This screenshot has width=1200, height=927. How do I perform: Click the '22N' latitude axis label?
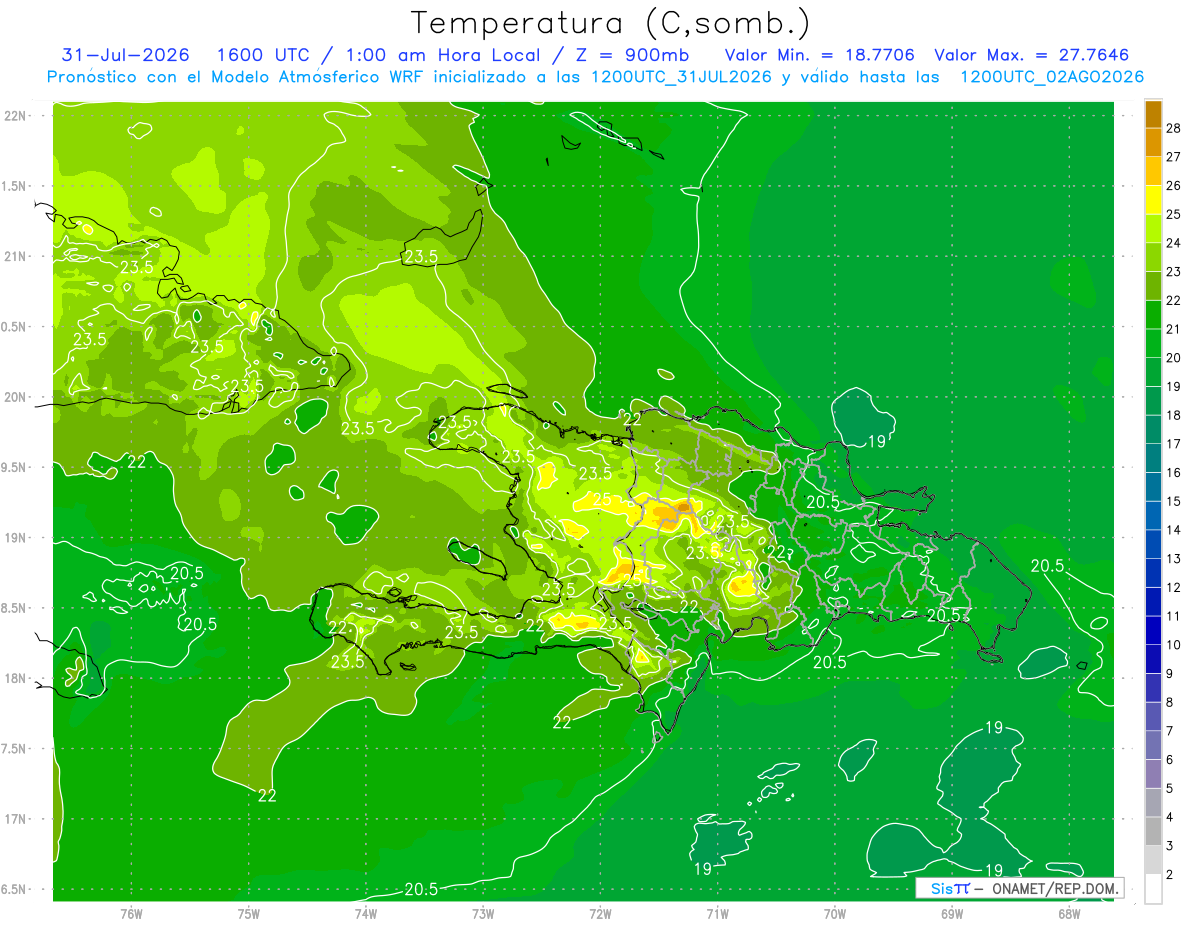click(x=15, y=115)
